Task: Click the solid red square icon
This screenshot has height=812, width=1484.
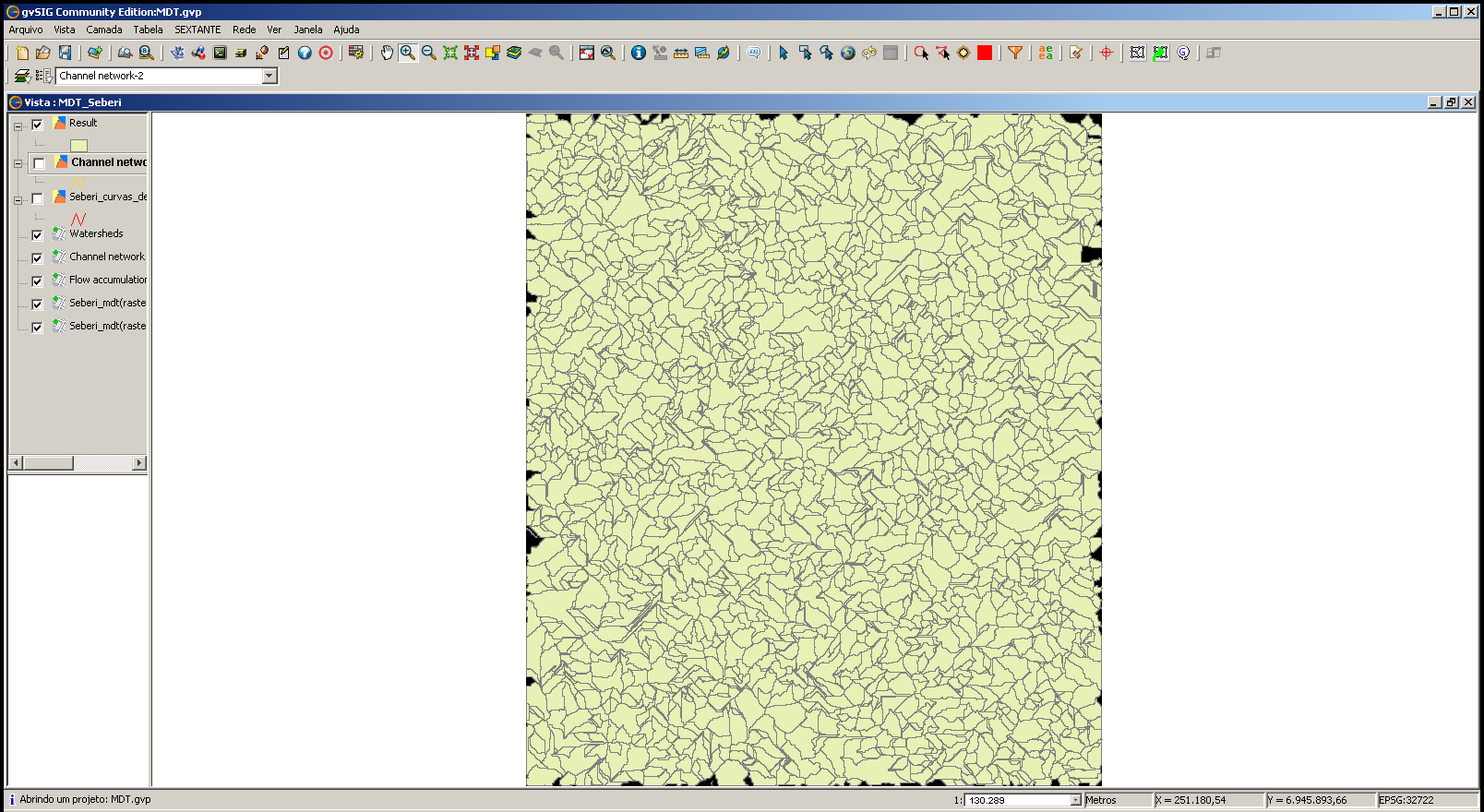Action: (985, 53)
